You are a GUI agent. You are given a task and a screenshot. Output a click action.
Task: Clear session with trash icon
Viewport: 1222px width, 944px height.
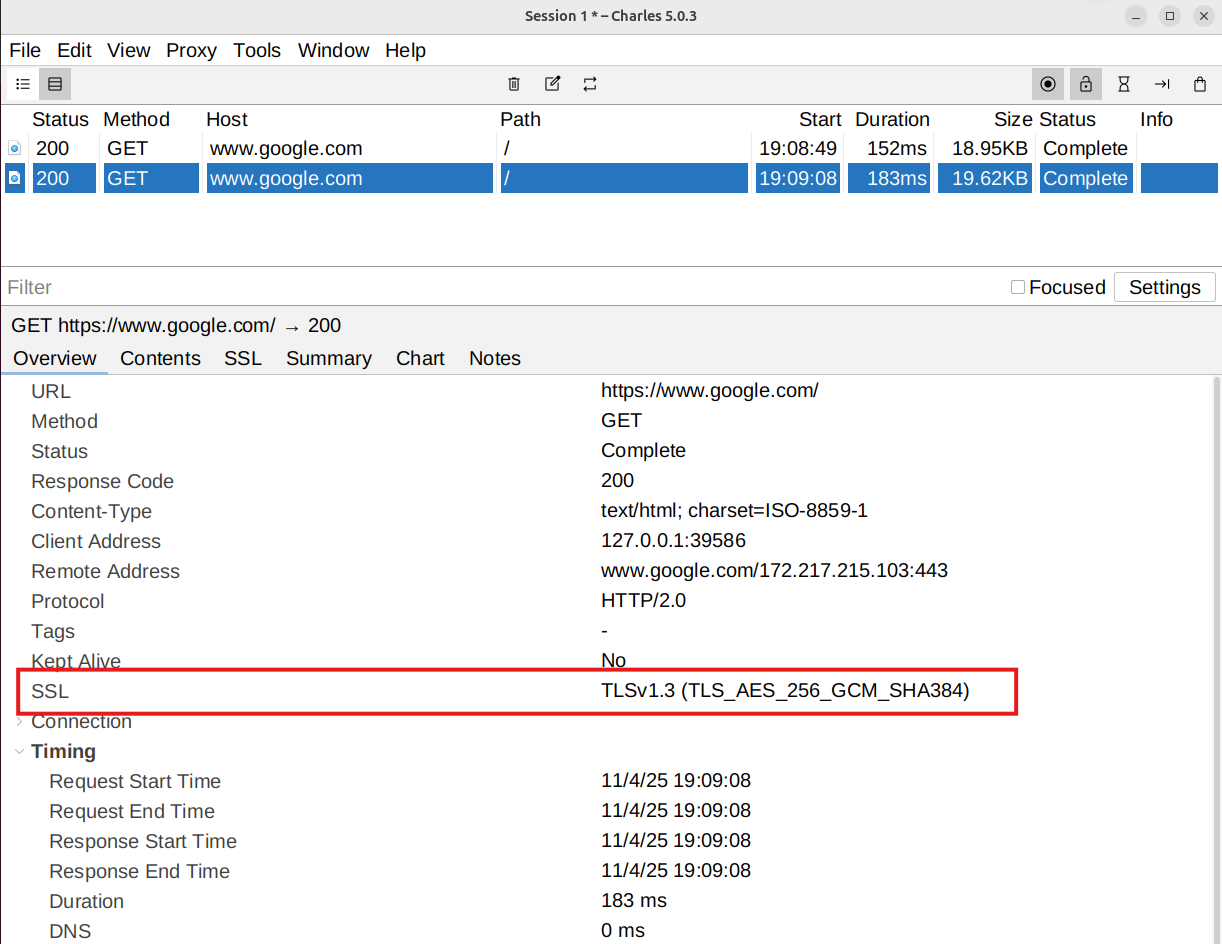click(x=514, y=84)
